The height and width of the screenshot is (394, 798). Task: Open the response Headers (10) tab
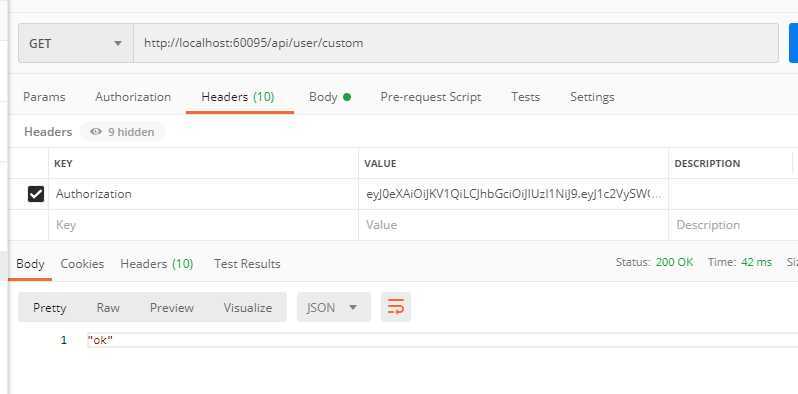click(x=157, y=264)
